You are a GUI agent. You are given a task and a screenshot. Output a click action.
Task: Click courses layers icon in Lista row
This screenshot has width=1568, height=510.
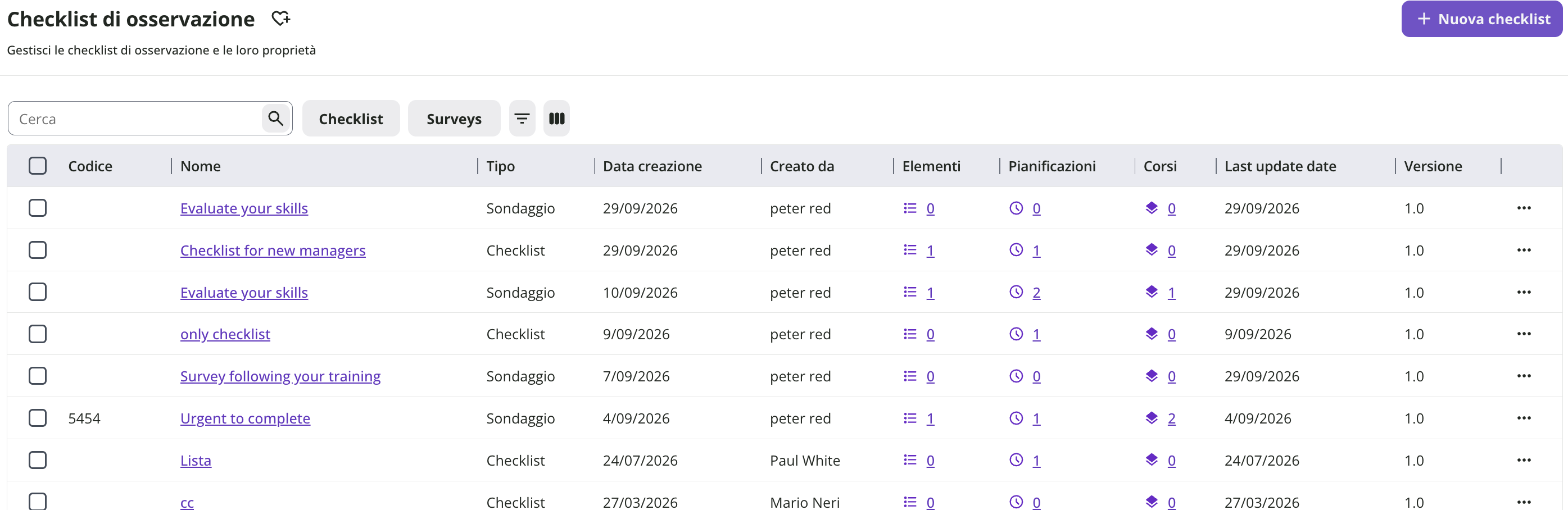1151,459
